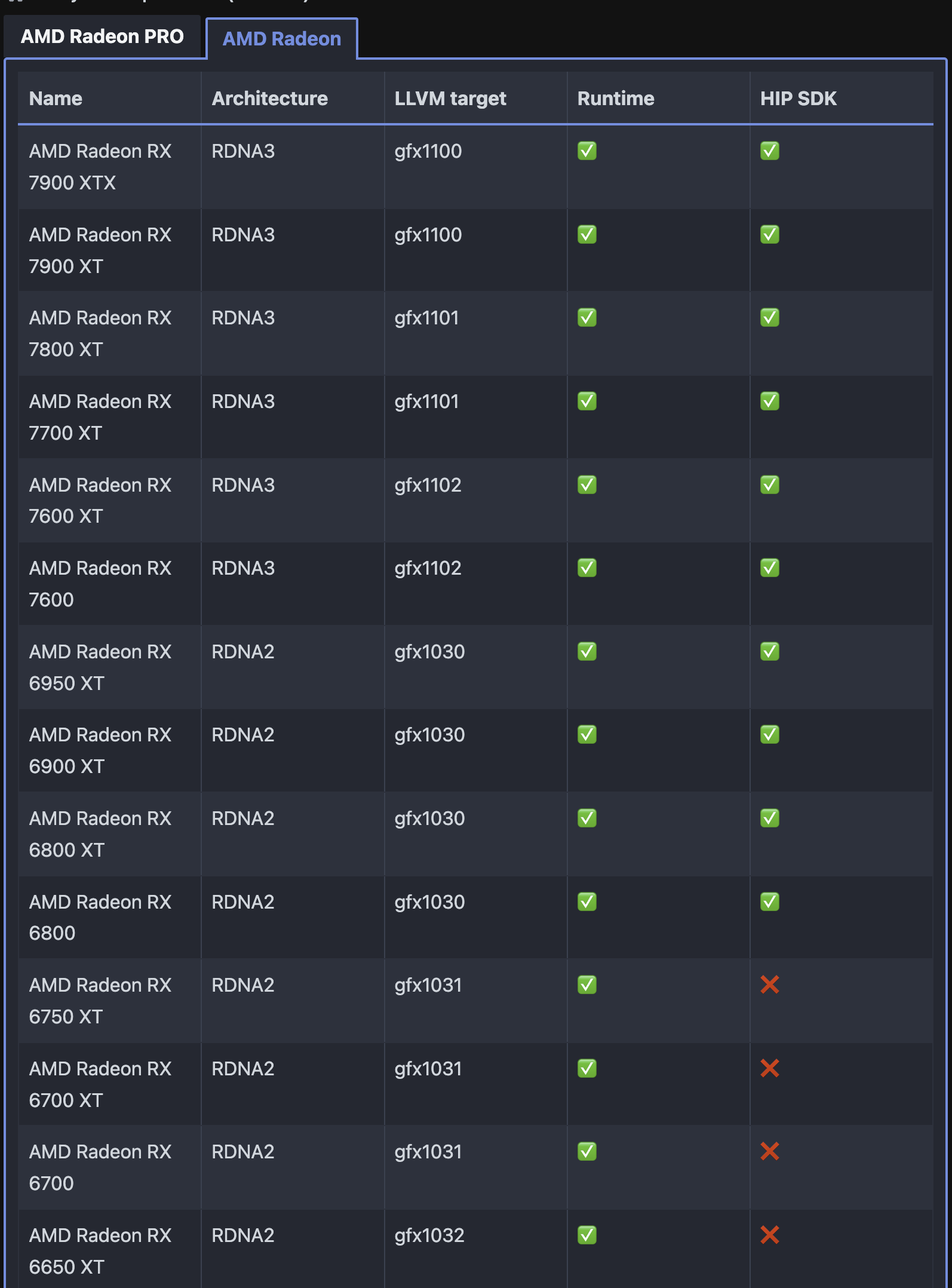Click the Name column header
This screenshot has height=1288, width=952.
pyautogui.click(x=56, y=99)
